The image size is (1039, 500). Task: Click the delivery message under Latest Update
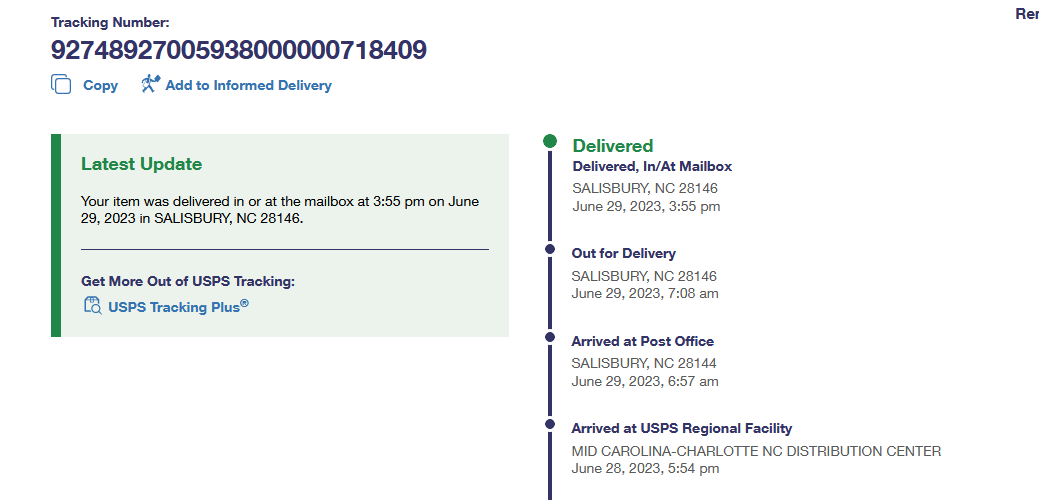280,209
